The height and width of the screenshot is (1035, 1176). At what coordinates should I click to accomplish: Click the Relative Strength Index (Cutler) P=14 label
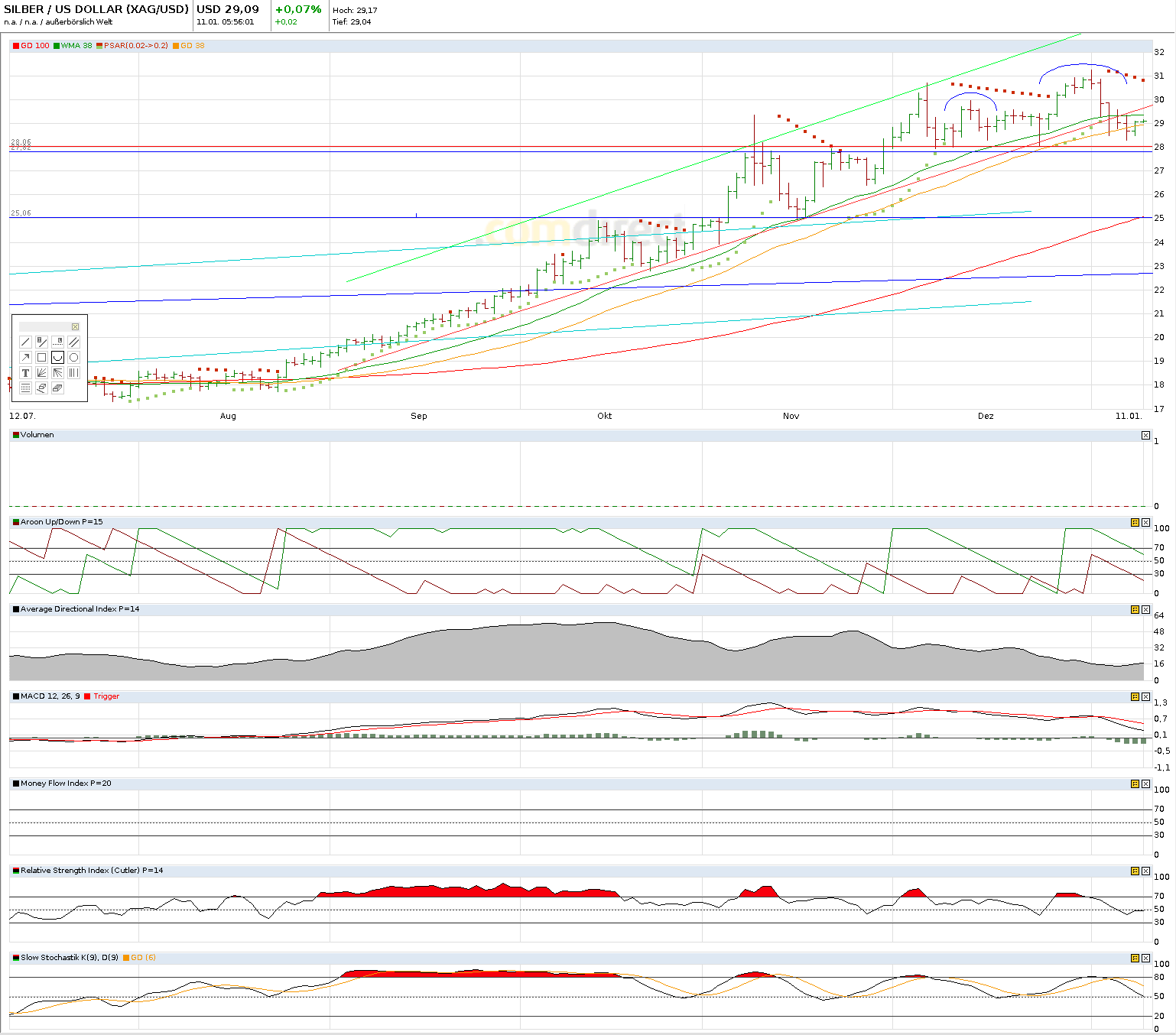92,871
